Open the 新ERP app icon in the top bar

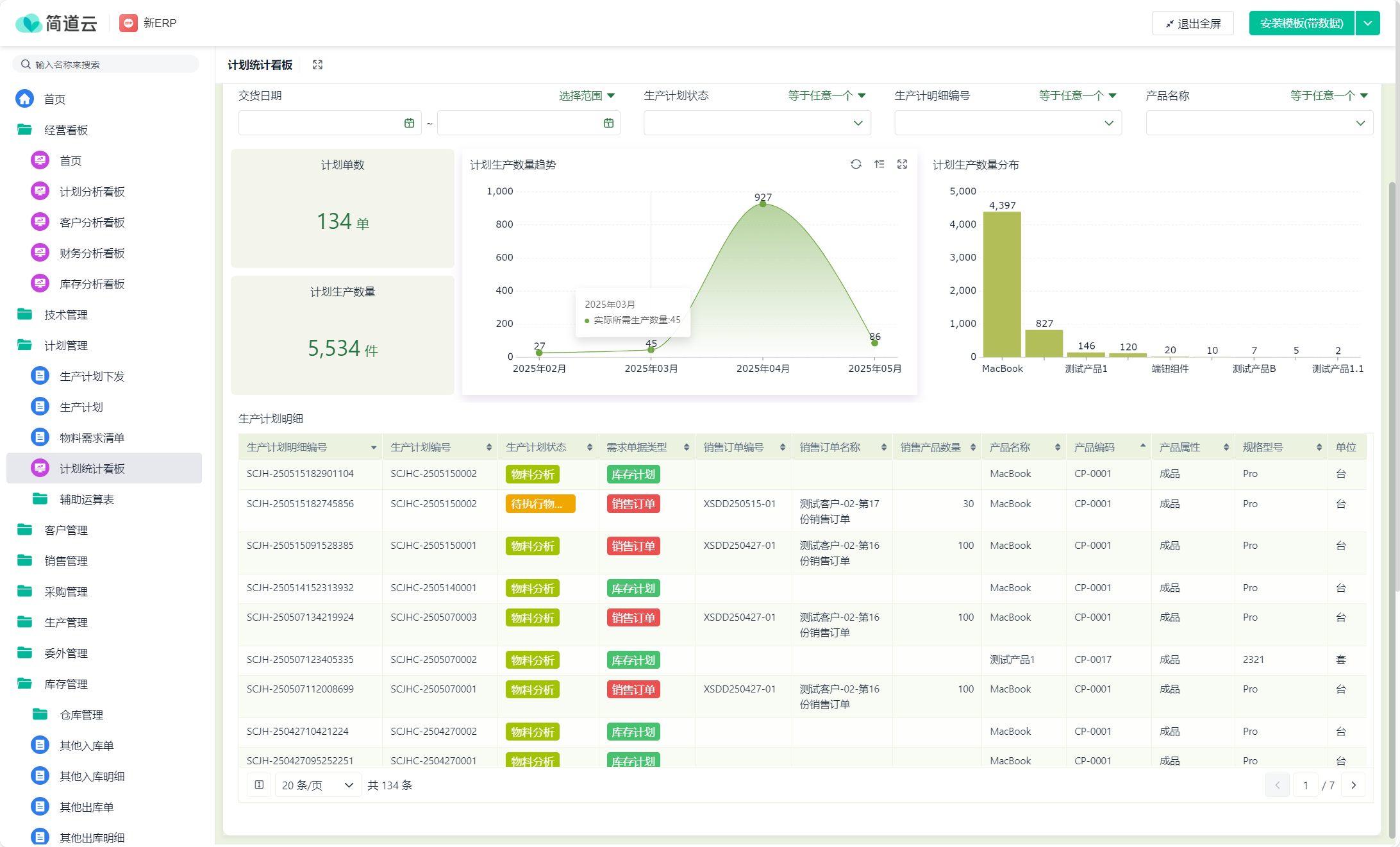click(128, 23)
